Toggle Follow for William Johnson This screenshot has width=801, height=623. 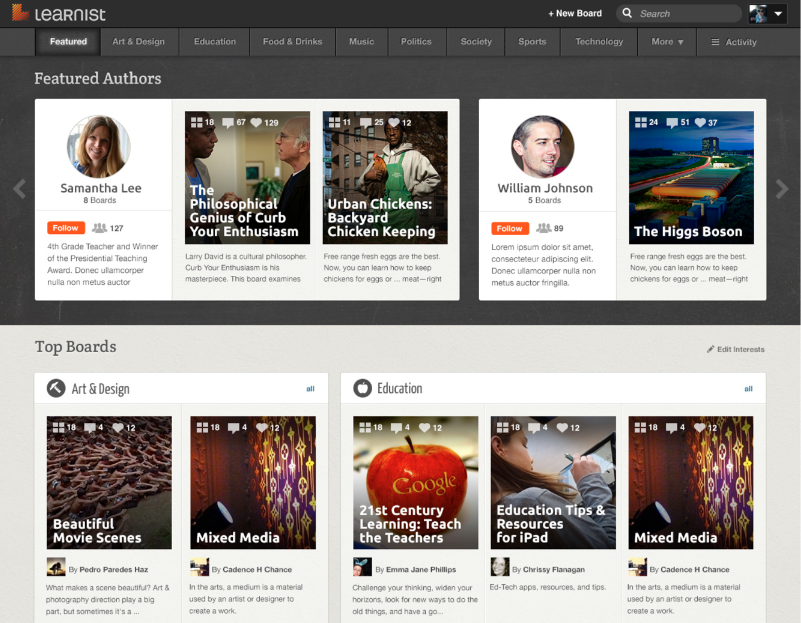(510, 228)
